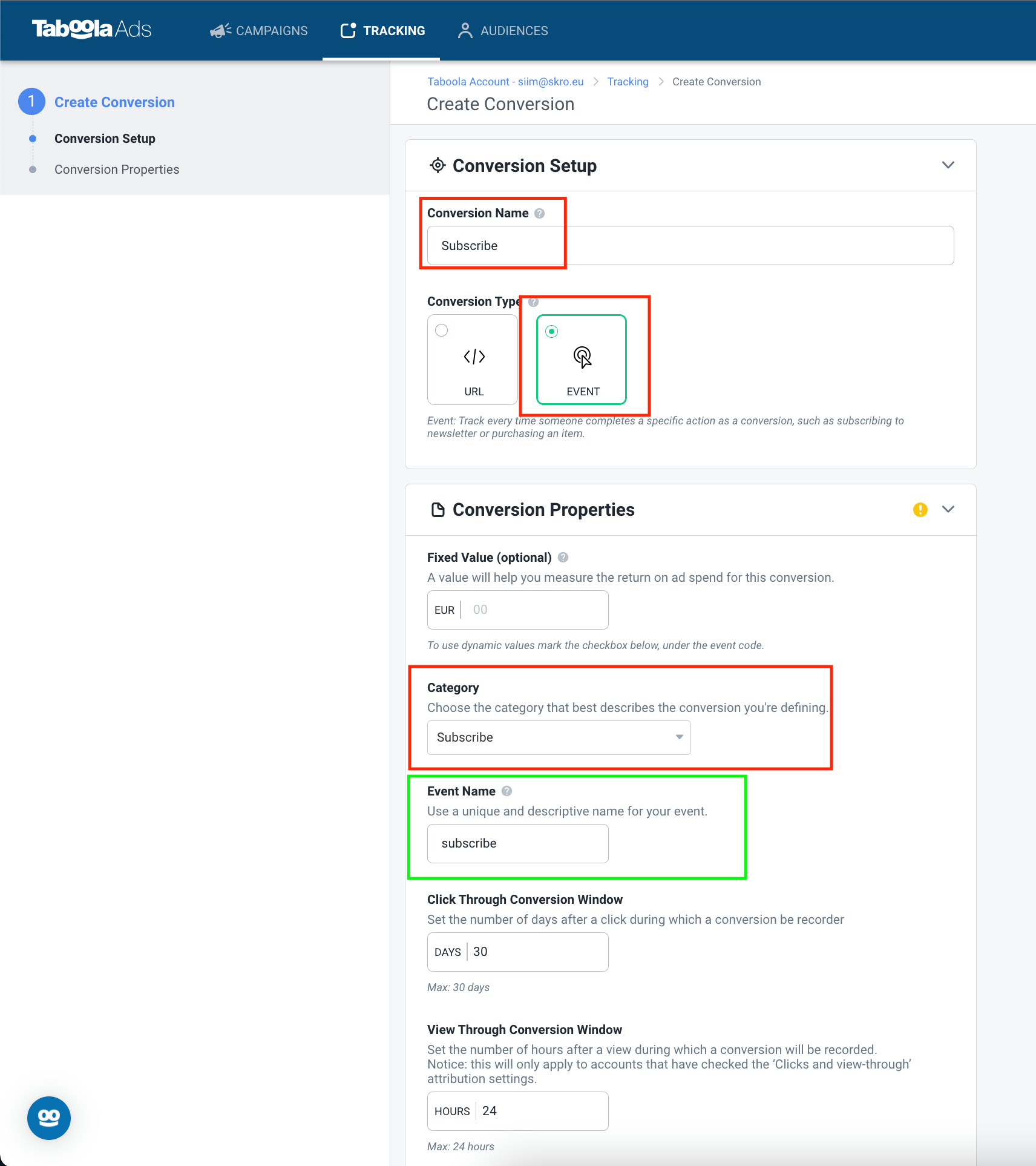Viewport: 1036px width, 1166px height.
Task: Click the Taboola Ads logo
Action: tap(91, 29)
